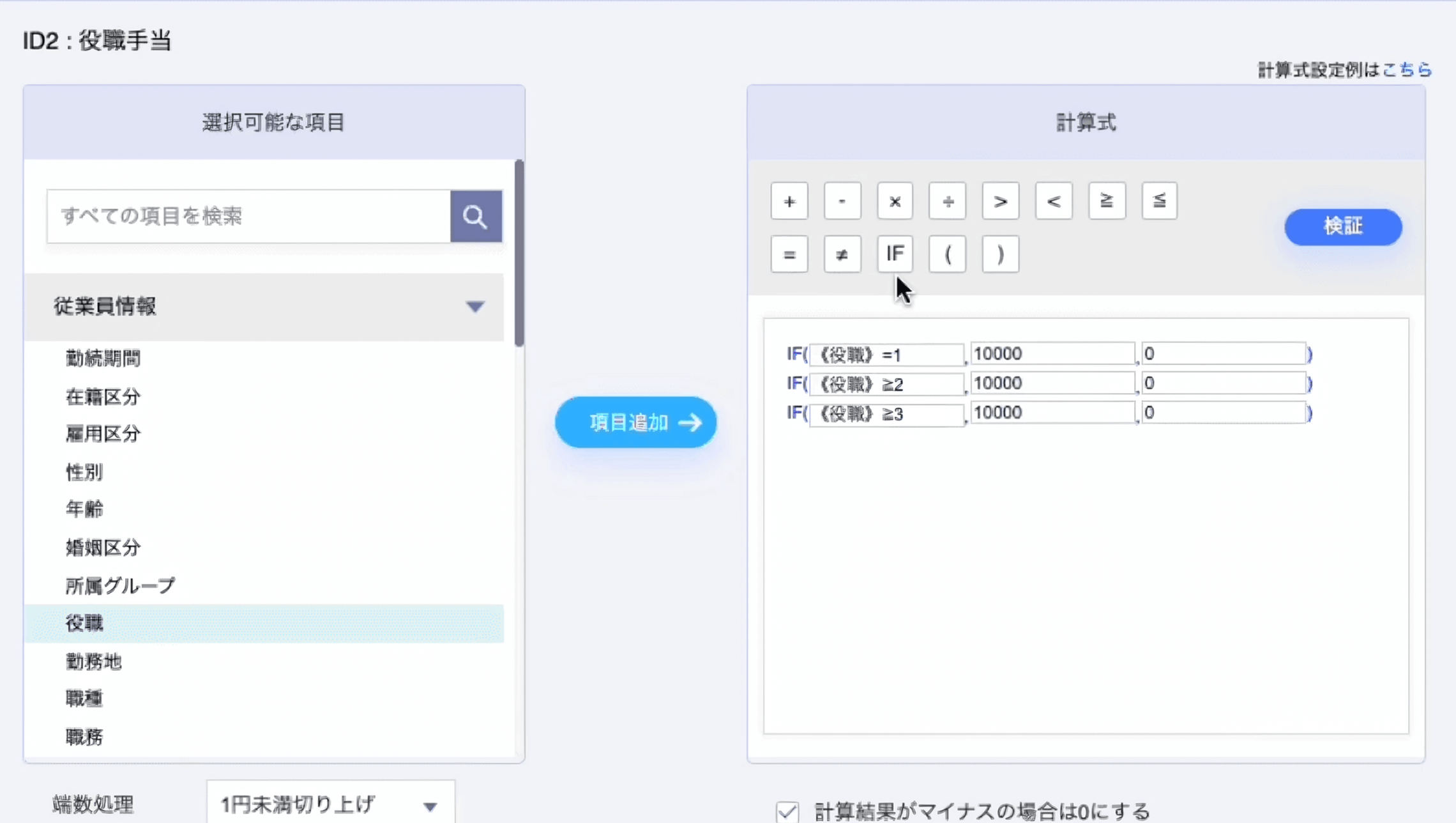Image resolution: width=1456 pixels, height=823 pixels.
Task: Select 役職 in the item list
Action: [x=84, y=623]
